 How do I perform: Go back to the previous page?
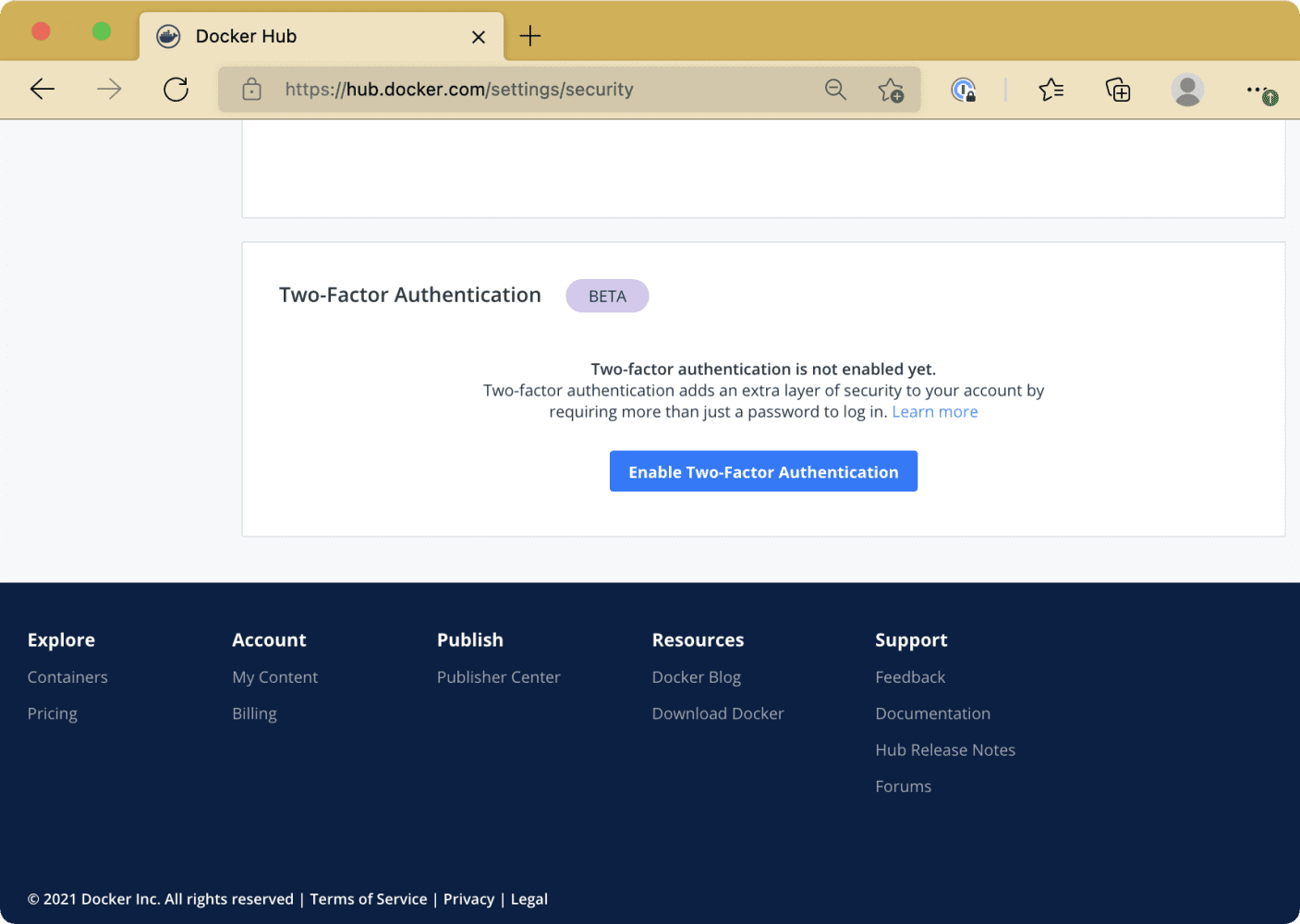[43, 90]
